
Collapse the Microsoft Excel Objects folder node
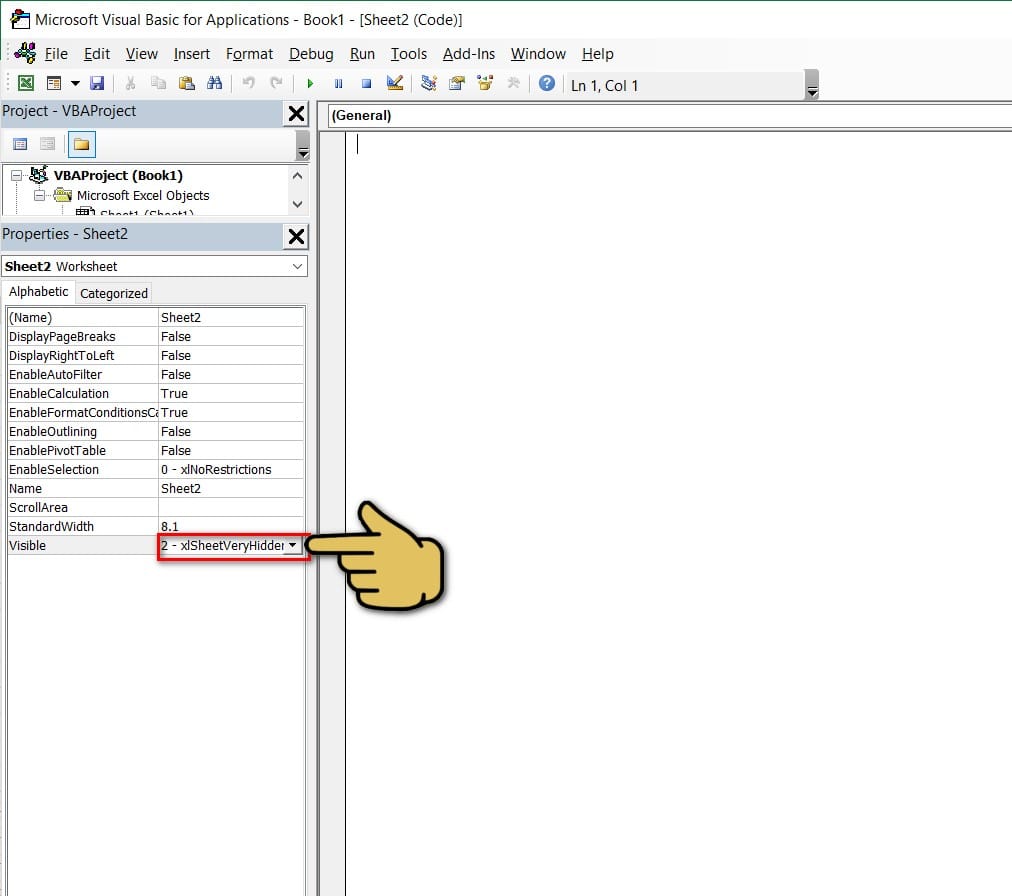click(40, 196)
